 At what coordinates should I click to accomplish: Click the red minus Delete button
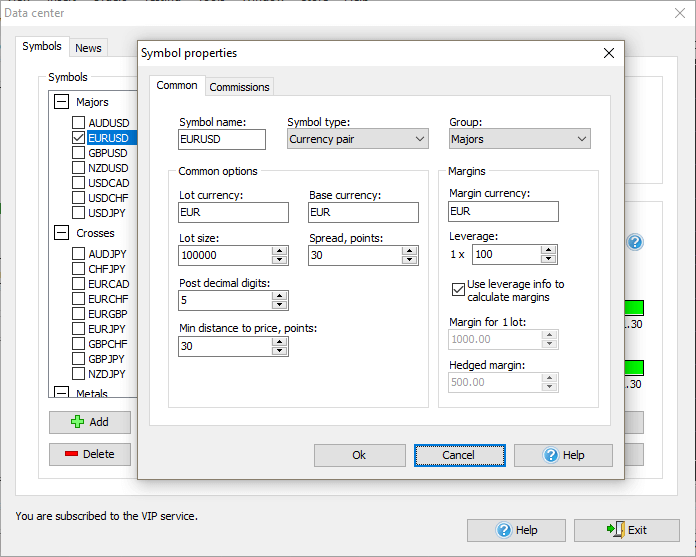[90, 454]
